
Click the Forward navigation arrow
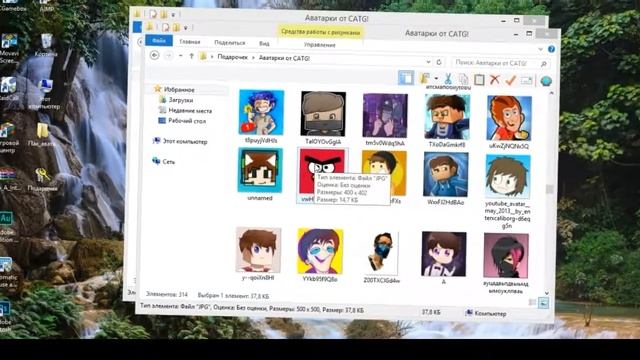[169, 56]
